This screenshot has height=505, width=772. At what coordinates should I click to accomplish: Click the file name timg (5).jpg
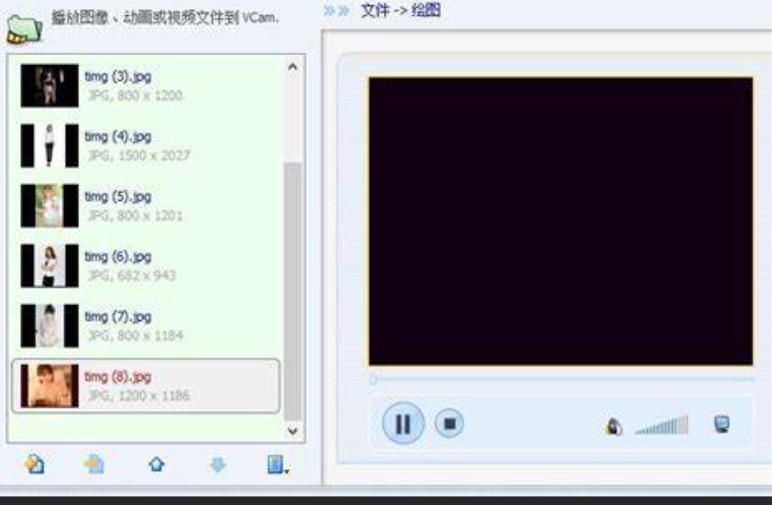click(118, 197)
